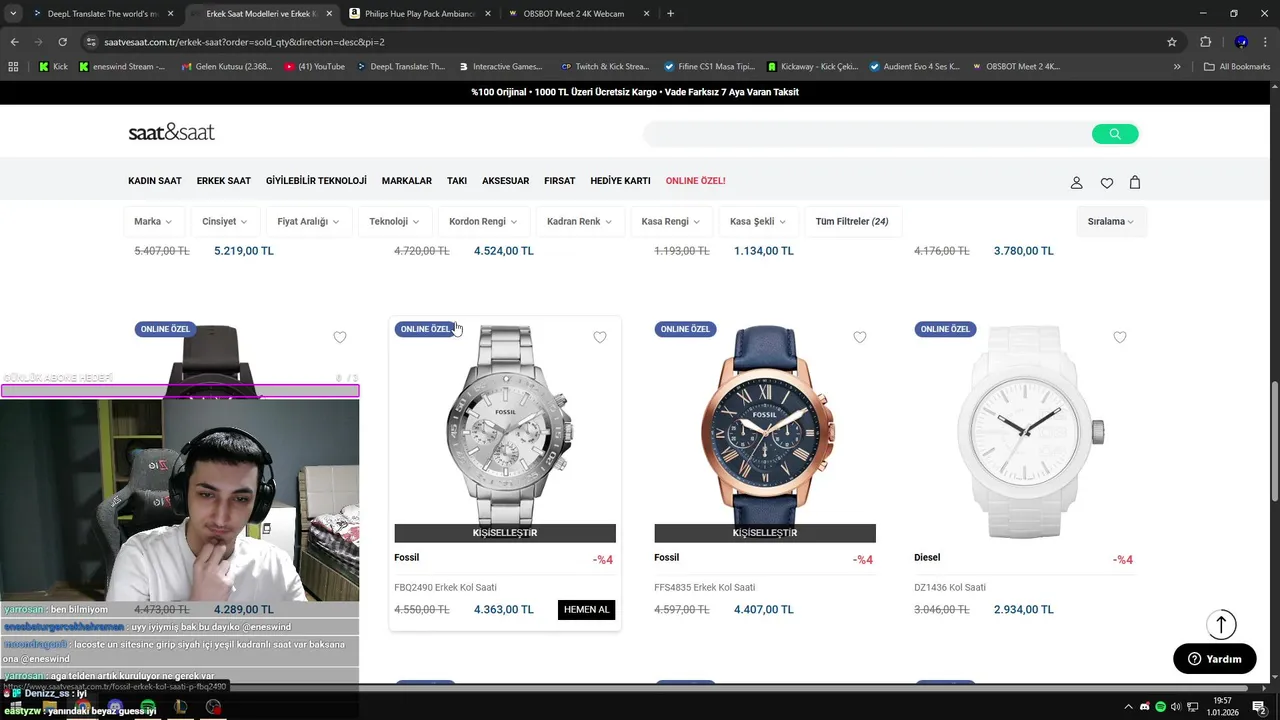Open Tüm Filtreler (24) button
Screen dimensions: 1280x720
pyautogui.click(x=852, y=221)
